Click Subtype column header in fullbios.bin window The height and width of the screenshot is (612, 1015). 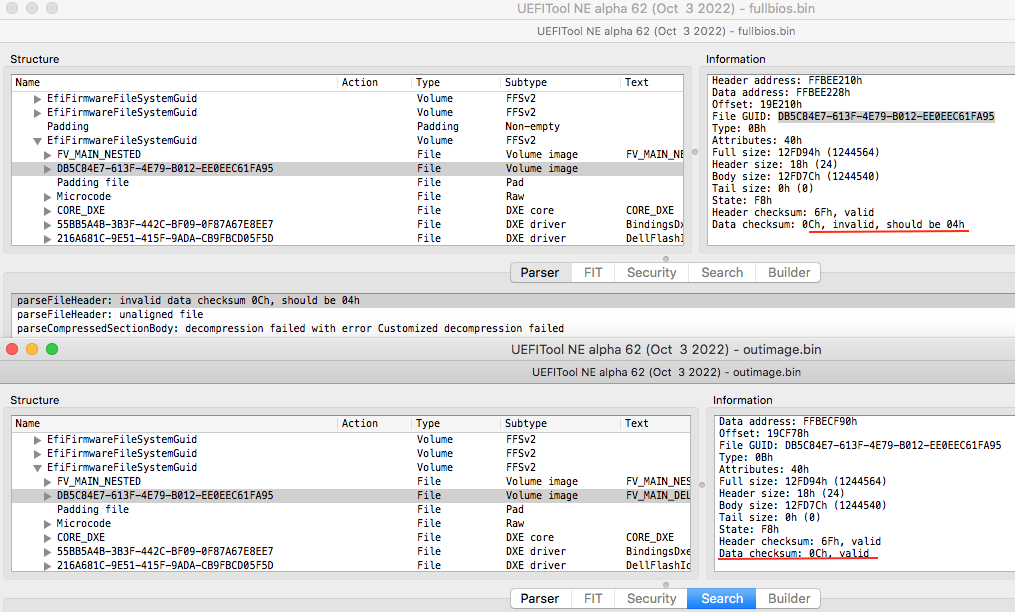click(x=560, y=82)
